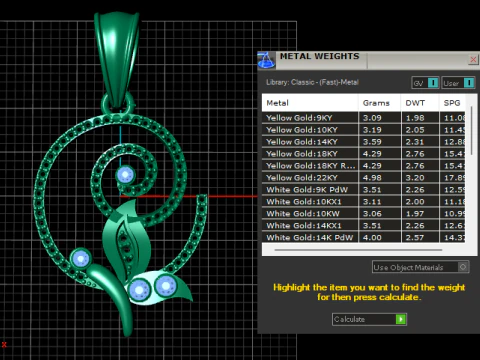Select the White Gold:10KX1 row
The image size is (480, 360).
pos(363,202)
